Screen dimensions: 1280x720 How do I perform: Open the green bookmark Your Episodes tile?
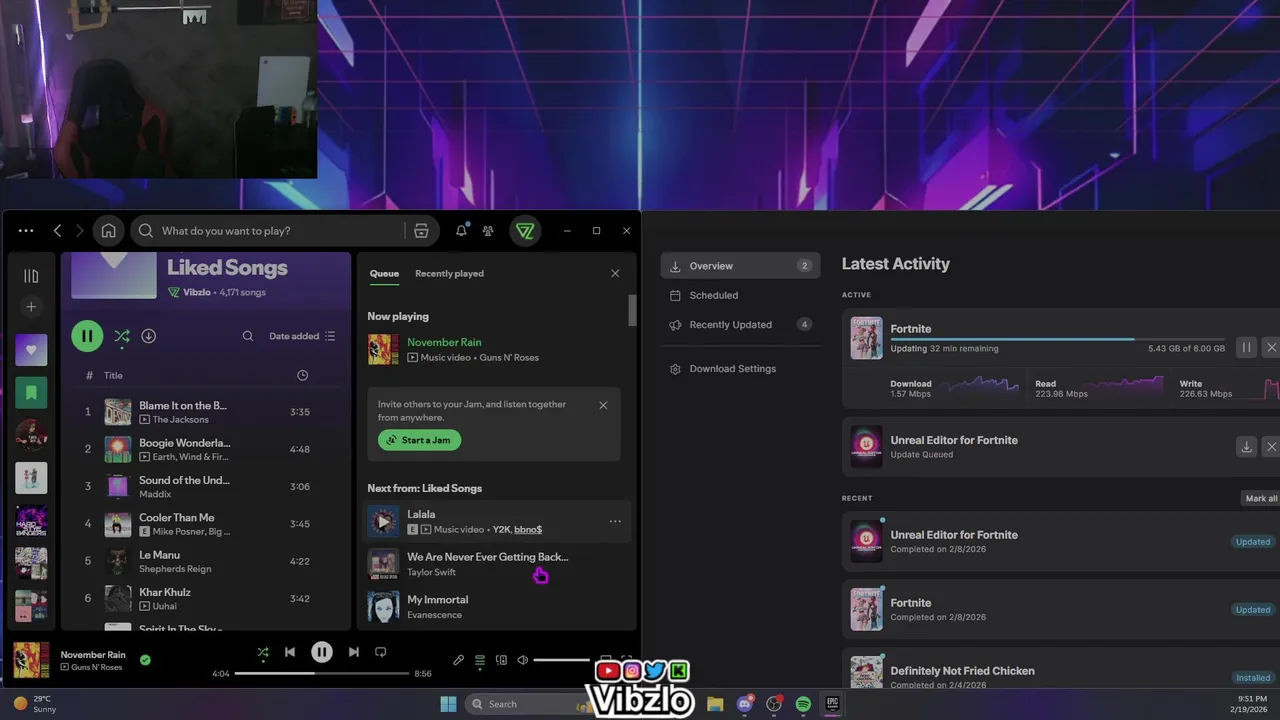tap(31, 393)
